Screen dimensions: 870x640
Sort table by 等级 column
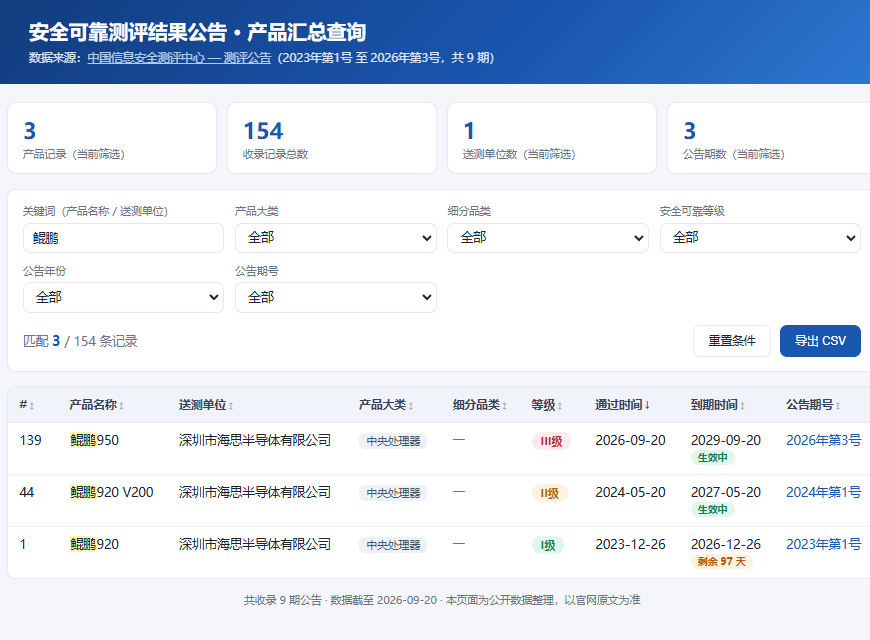[x=547, y=405]
